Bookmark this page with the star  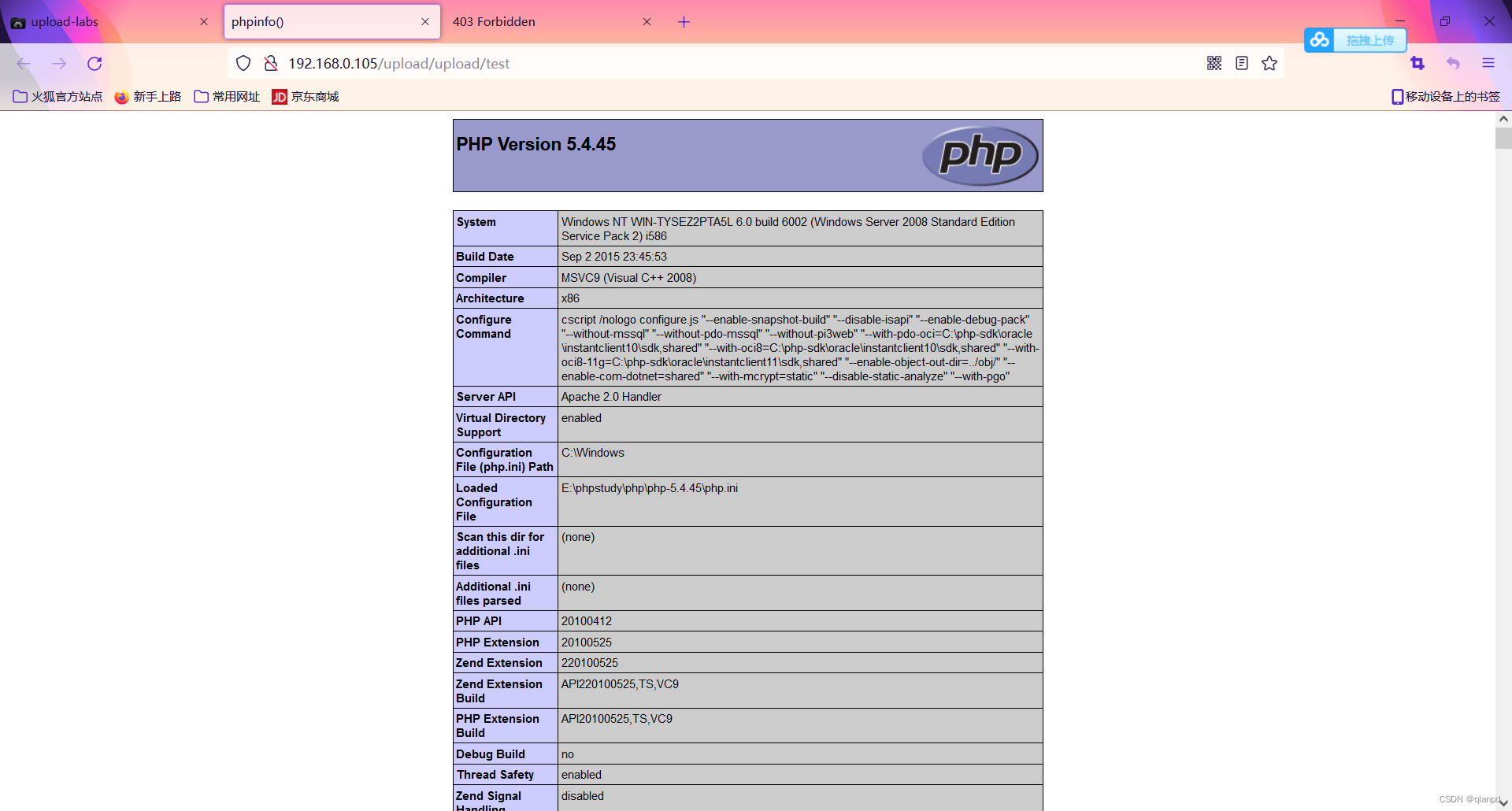click(1269, 63)
